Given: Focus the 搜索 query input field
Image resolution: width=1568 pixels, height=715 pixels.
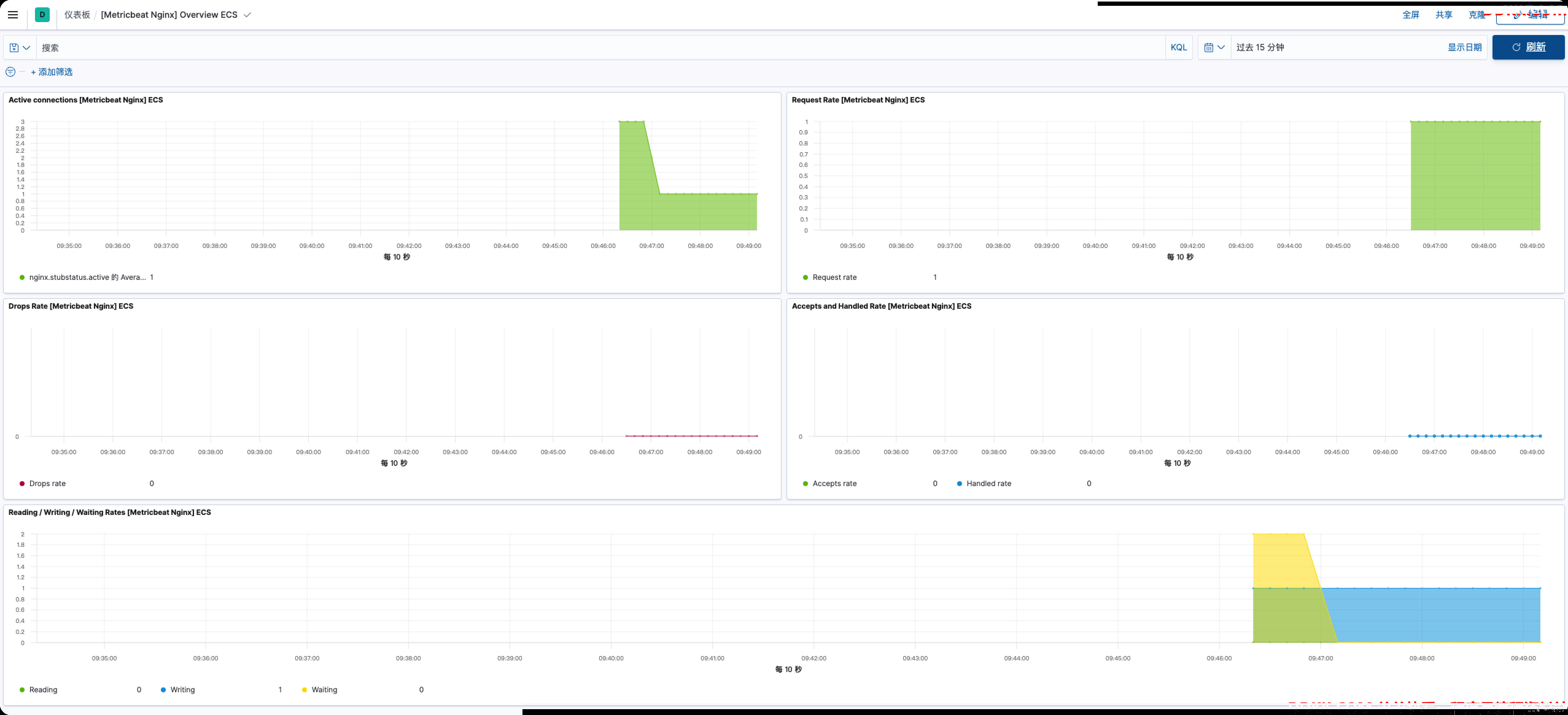Looking at the screenshot, I should [600, 48].
